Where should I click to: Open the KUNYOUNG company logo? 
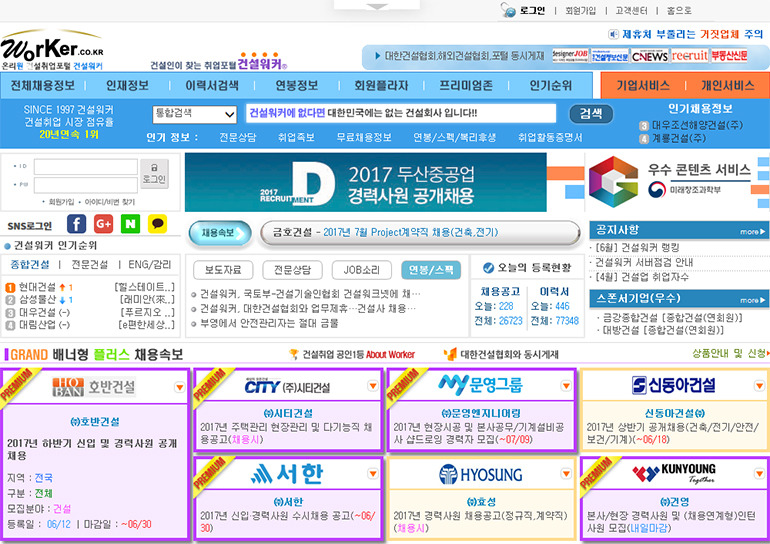coord(674,473)
